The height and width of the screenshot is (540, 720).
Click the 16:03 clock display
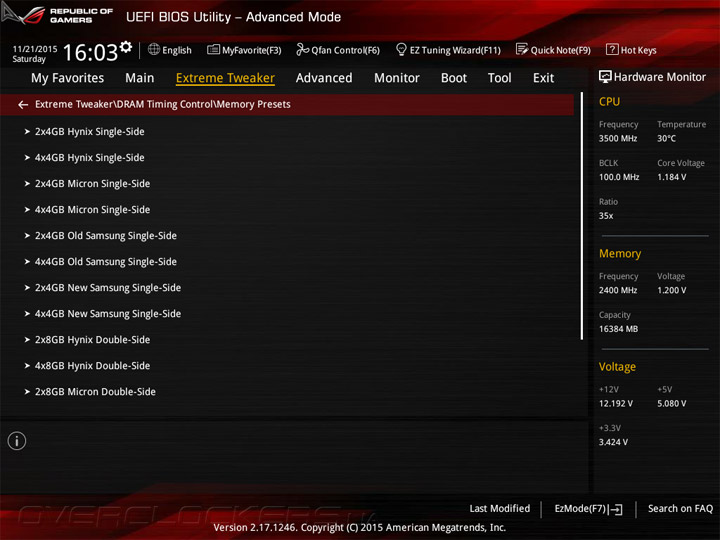pyautogui.click(x=90, y=52)
